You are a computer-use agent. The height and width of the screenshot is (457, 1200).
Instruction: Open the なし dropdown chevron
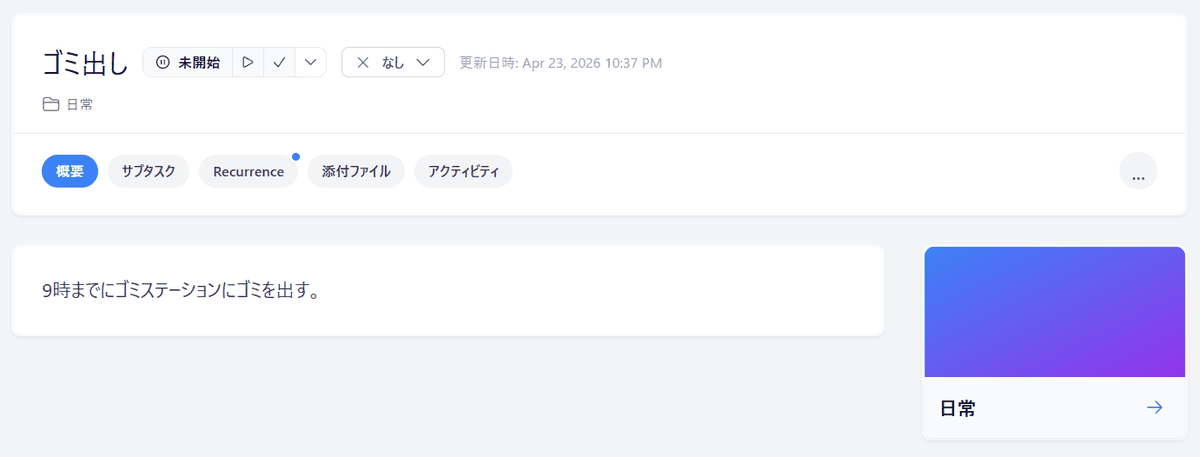(x=424, y=63)
